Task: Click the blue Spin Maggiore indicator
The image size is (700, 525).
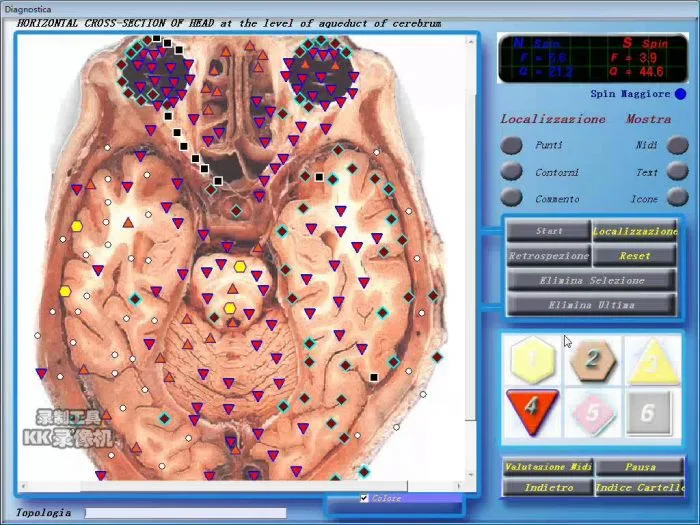Action: tap(680, 94)
